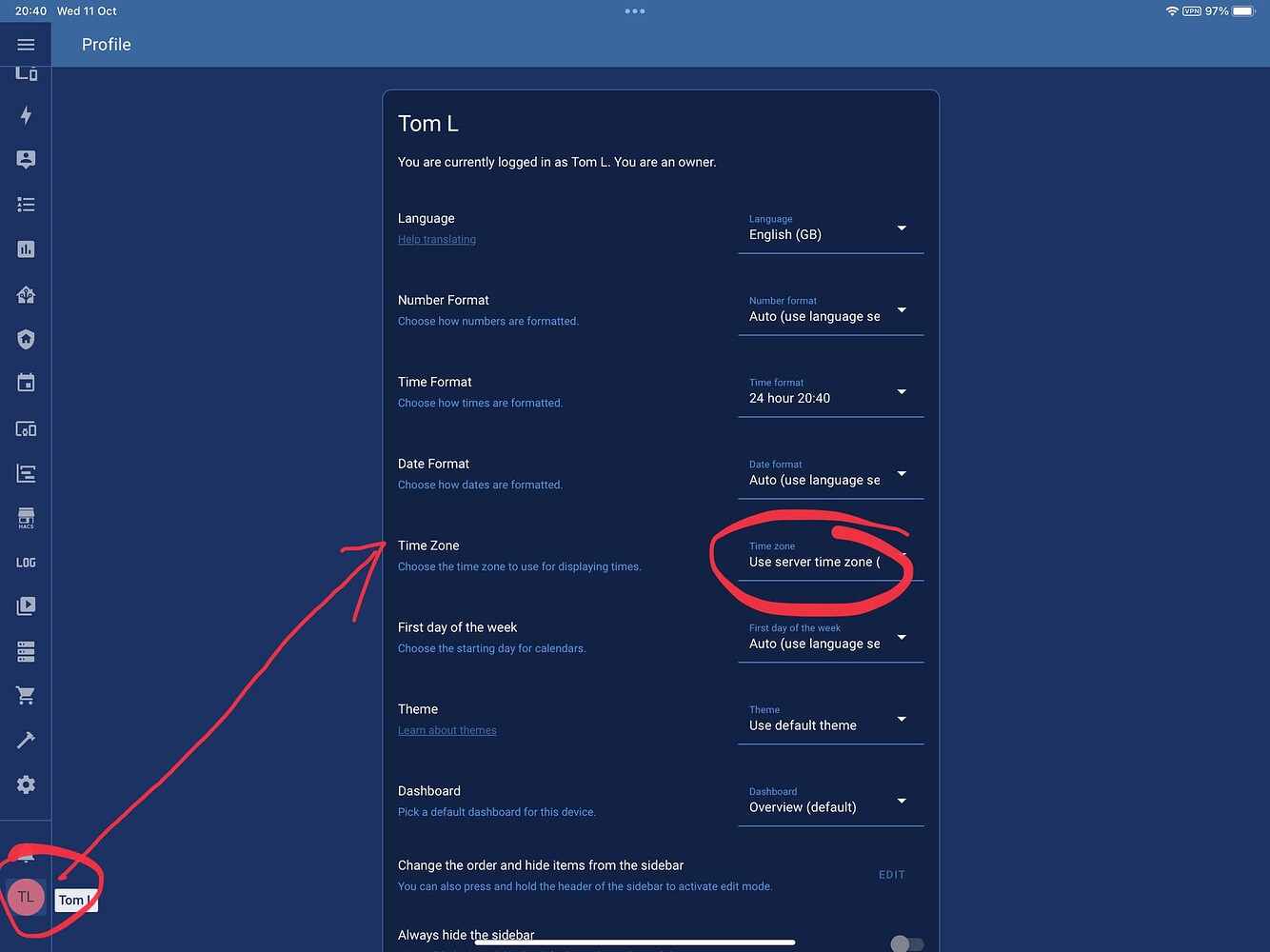Select the Media browser icon in the sidebar
This screenshot has height=952, width=1270.
[26, 605]
